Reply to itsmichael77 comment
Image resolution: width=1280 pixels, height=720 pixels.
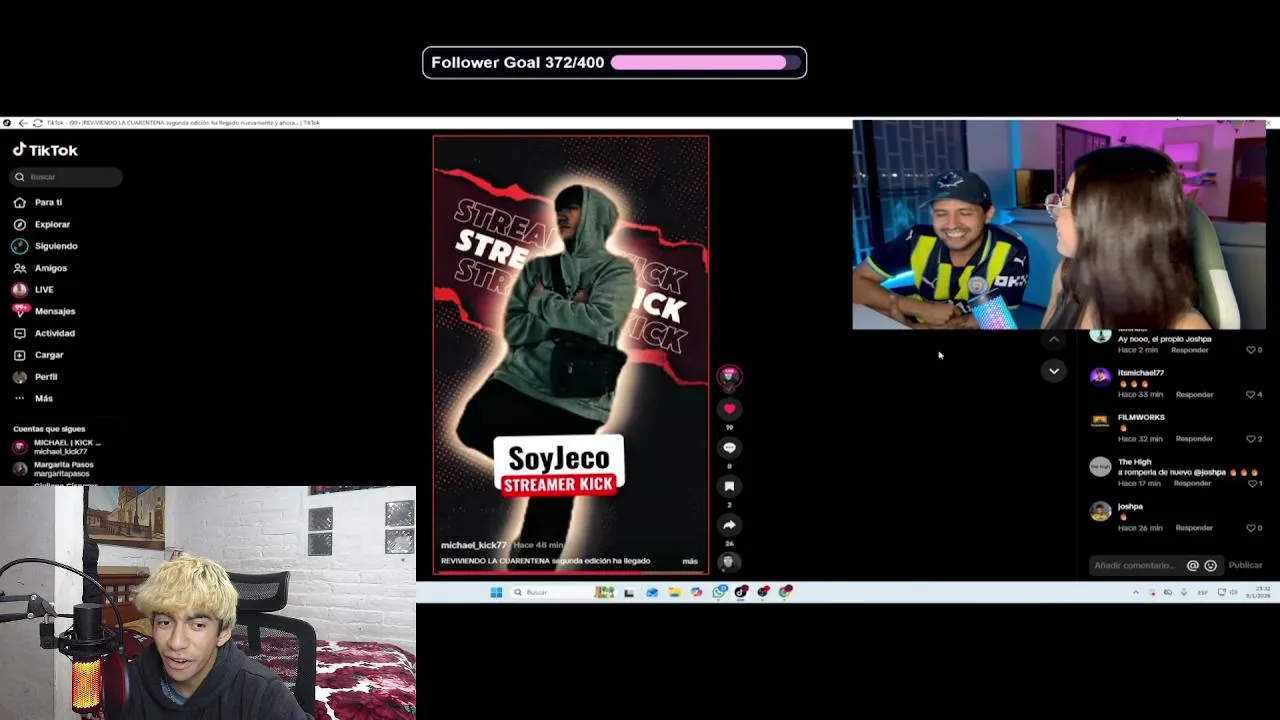pos(1194,394)
